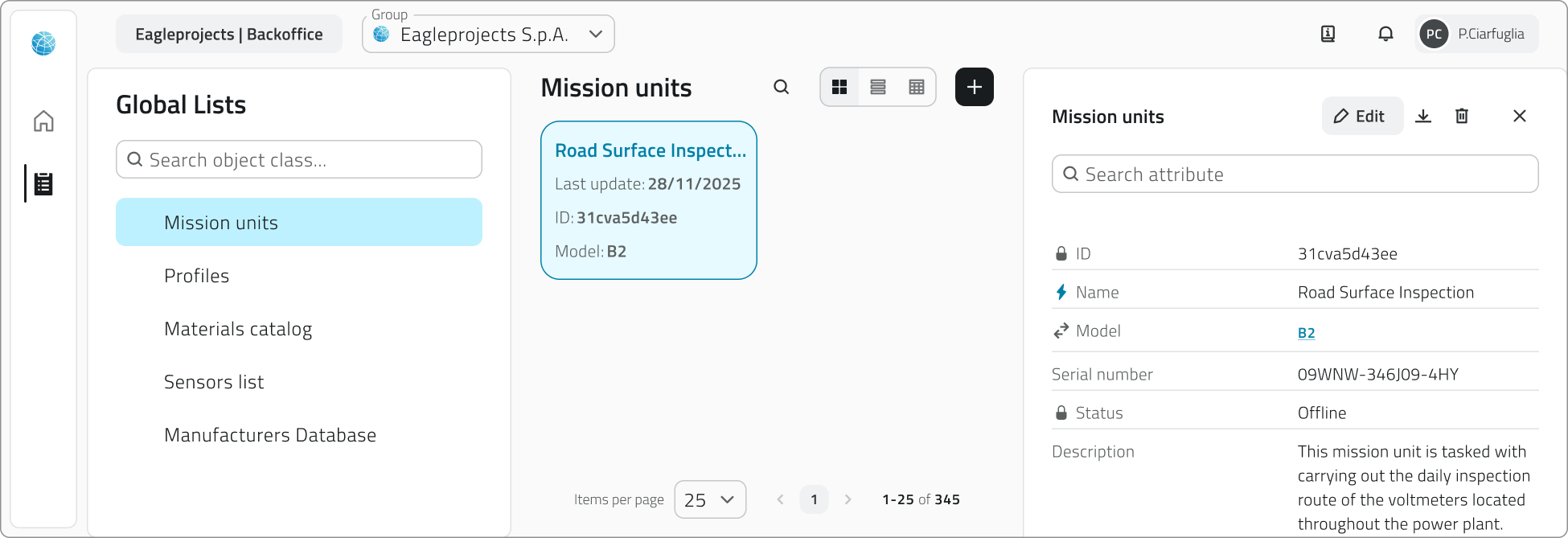The height and width of the screenshot is (538, 1568).
Task: Expand the Group Eagleprojects S.p.A. dropdown
Action: tap(488, 35)
